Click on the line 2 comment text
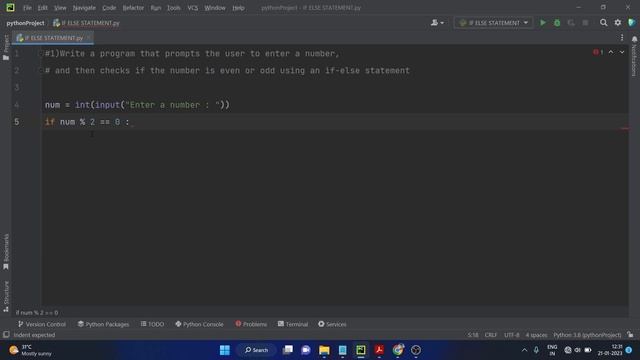 coord(227,71)
